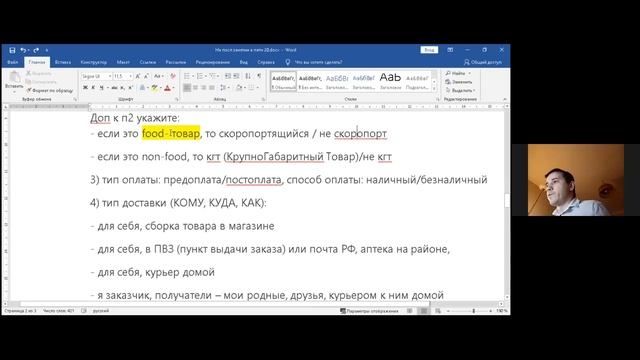Viewport: 640px width, 360px height.
Task: Switch to the Вставка tab
Action: (x=63, y=62)
